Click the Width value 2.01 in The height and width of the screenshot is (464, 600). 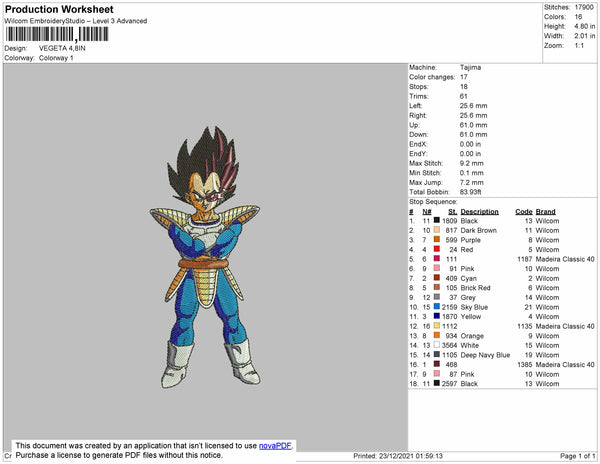(584, 36)
